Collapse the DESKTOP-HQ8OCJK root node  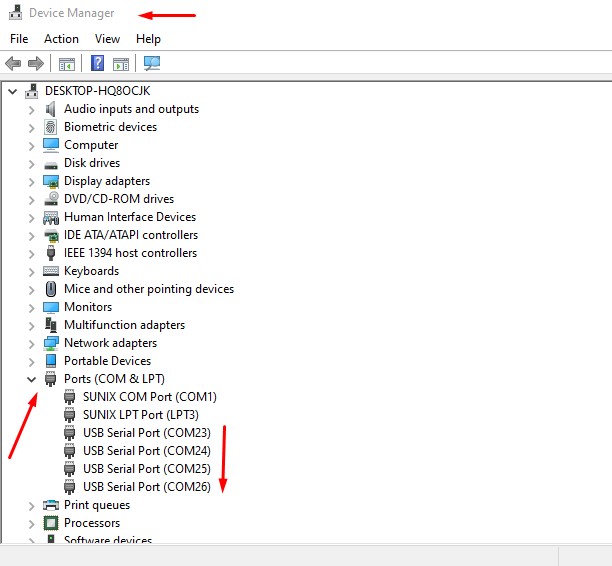[13, 92]
